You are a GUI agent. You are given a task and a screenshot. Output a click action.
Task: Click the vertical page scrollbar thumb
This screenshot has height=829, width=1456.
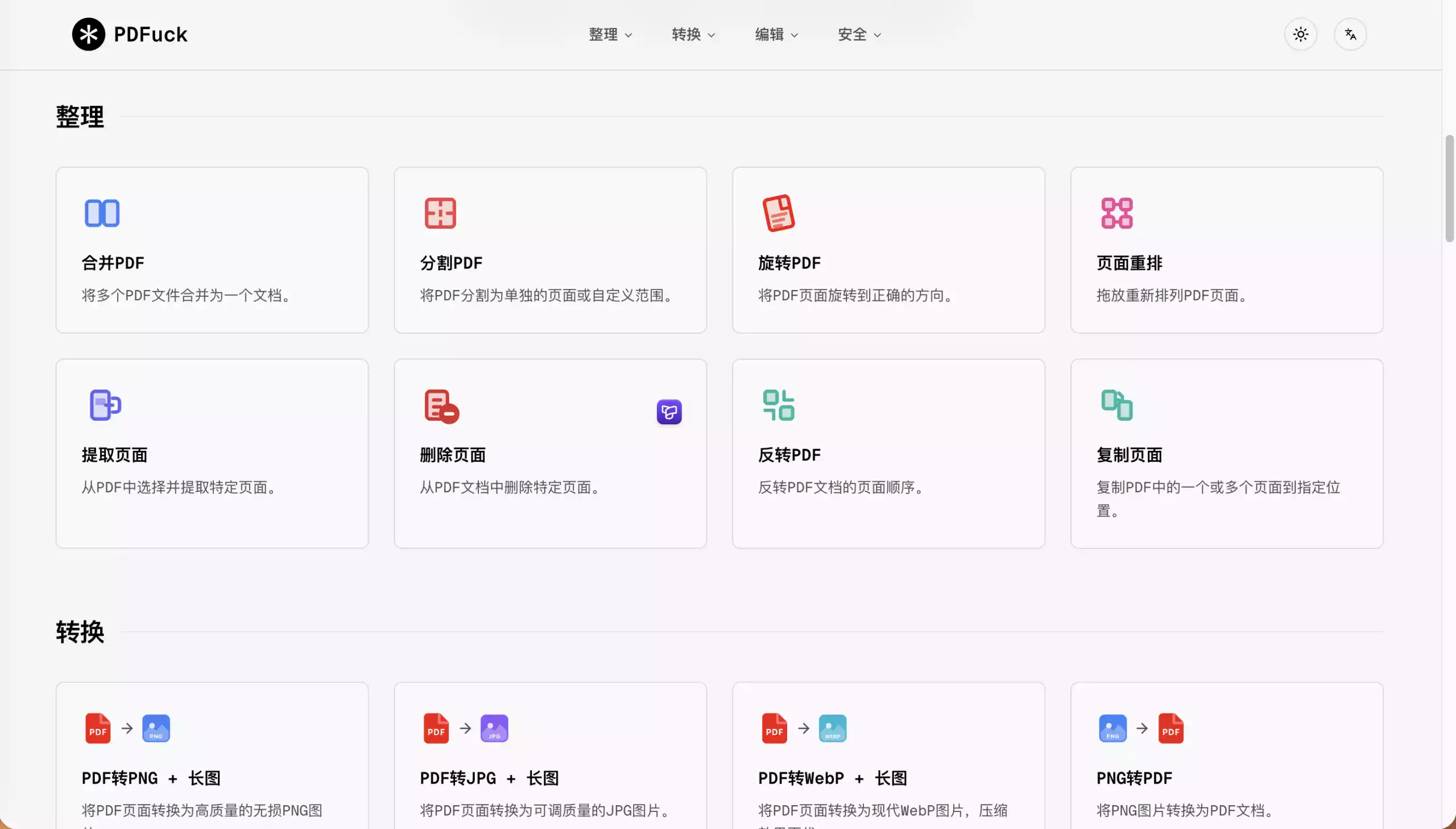[1449, 188]
